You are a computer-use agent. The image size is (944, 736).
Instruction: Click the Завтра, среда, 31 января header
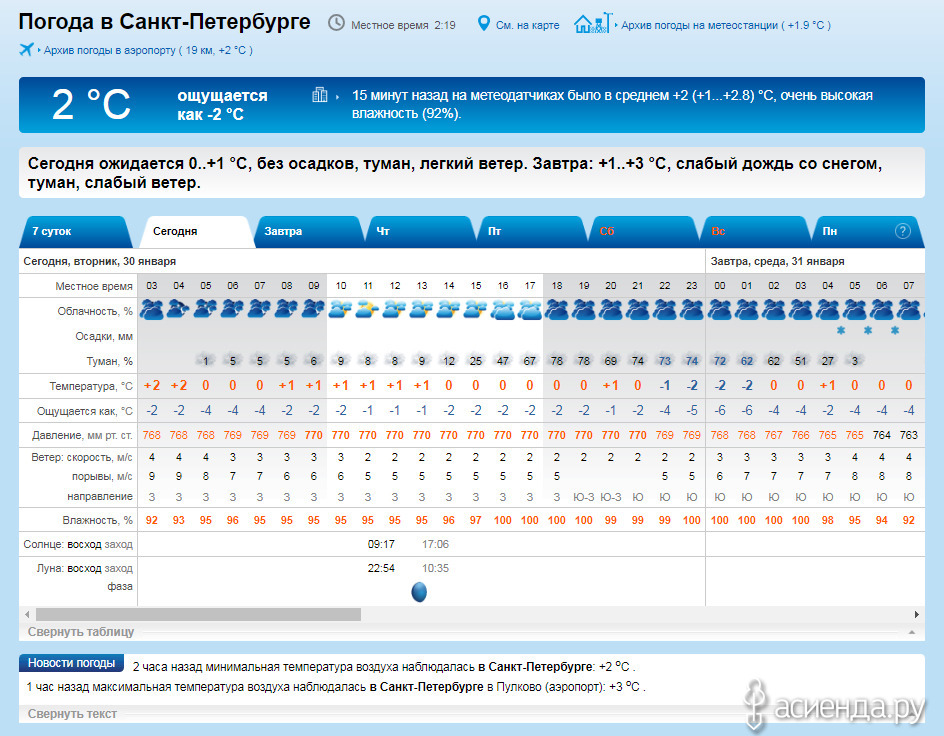click(x=777, y=261)
